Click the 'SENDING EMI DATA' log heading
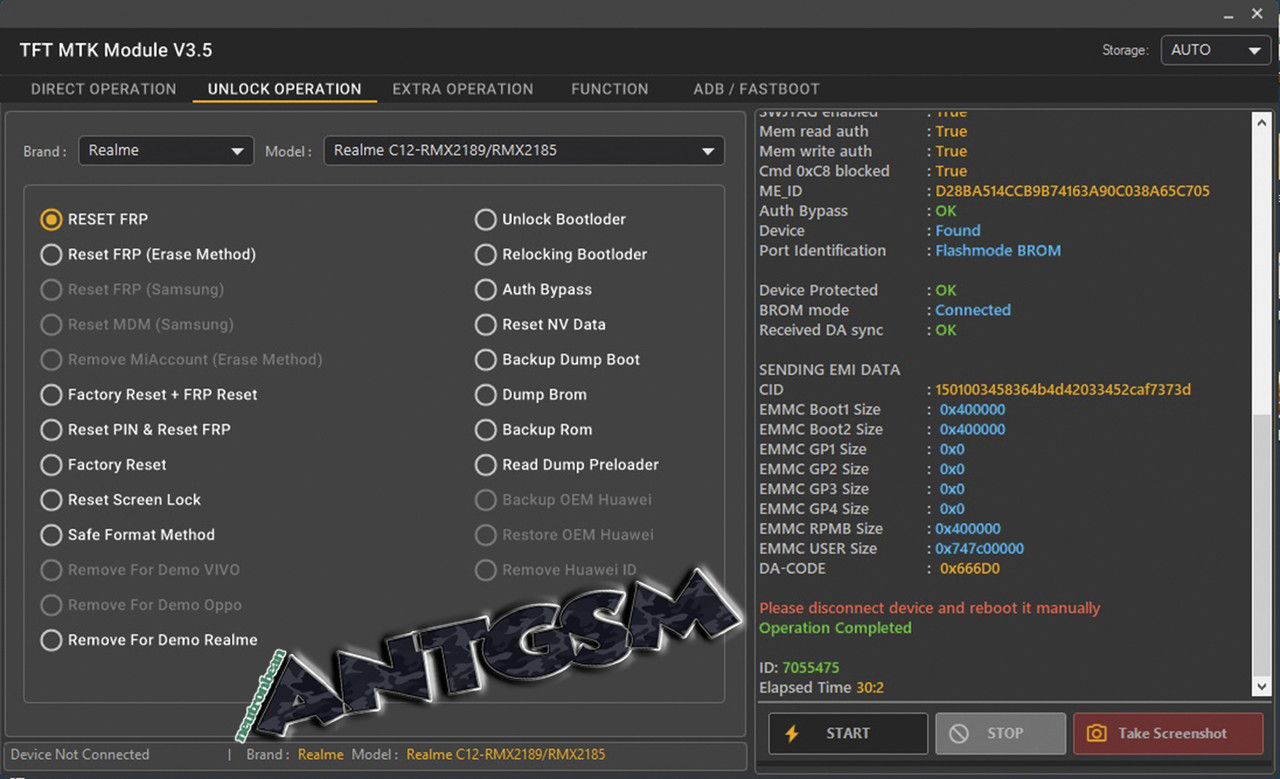This screenshot has width=1280, height=779. [830, 370]
